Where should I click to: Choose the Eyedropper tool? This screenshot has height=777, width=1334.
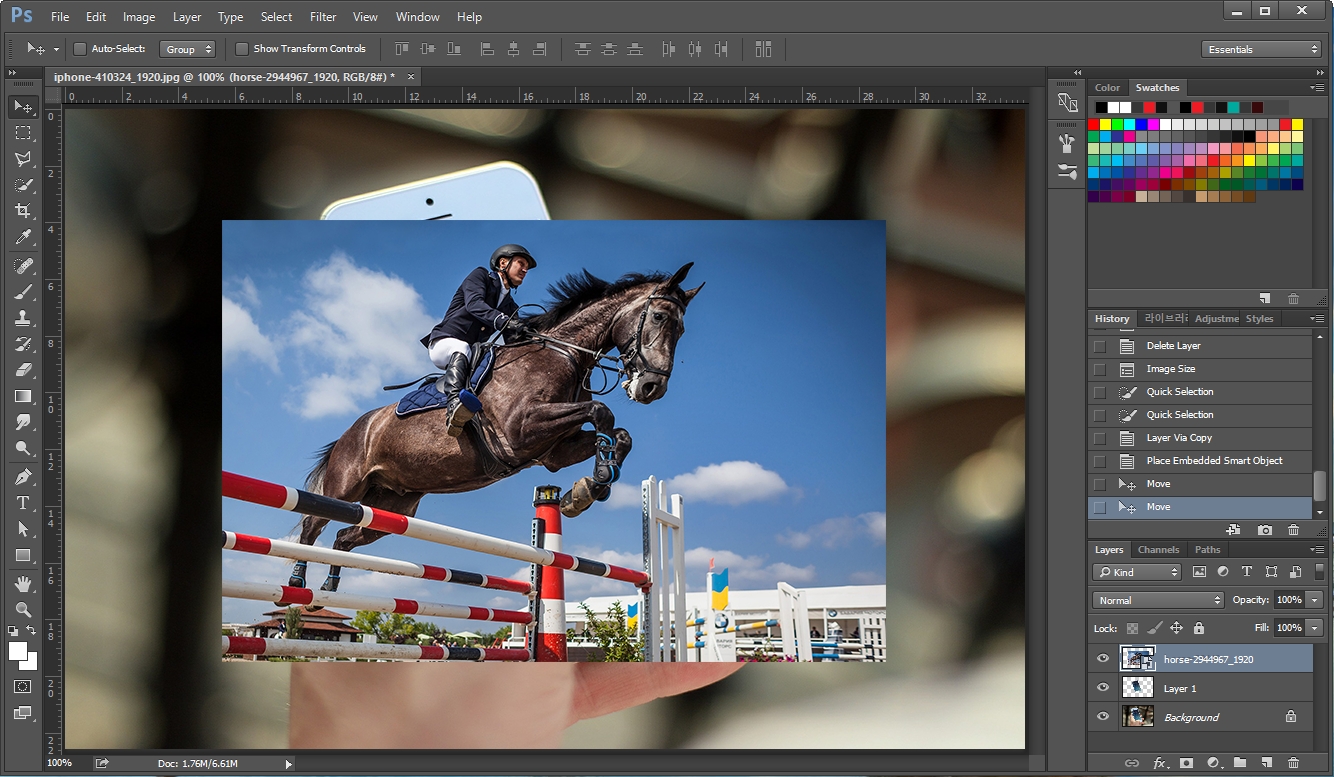(24, 238)
